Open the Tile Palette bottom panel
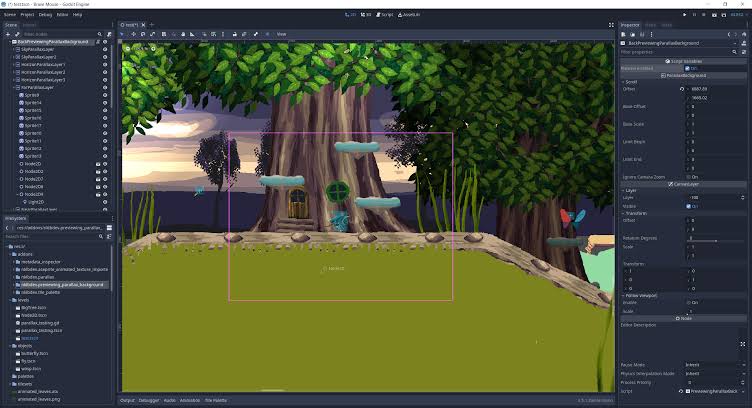Image resolution: width=752 pixels, height=408 pixels. pyautogui.click(x=216, y=400)
